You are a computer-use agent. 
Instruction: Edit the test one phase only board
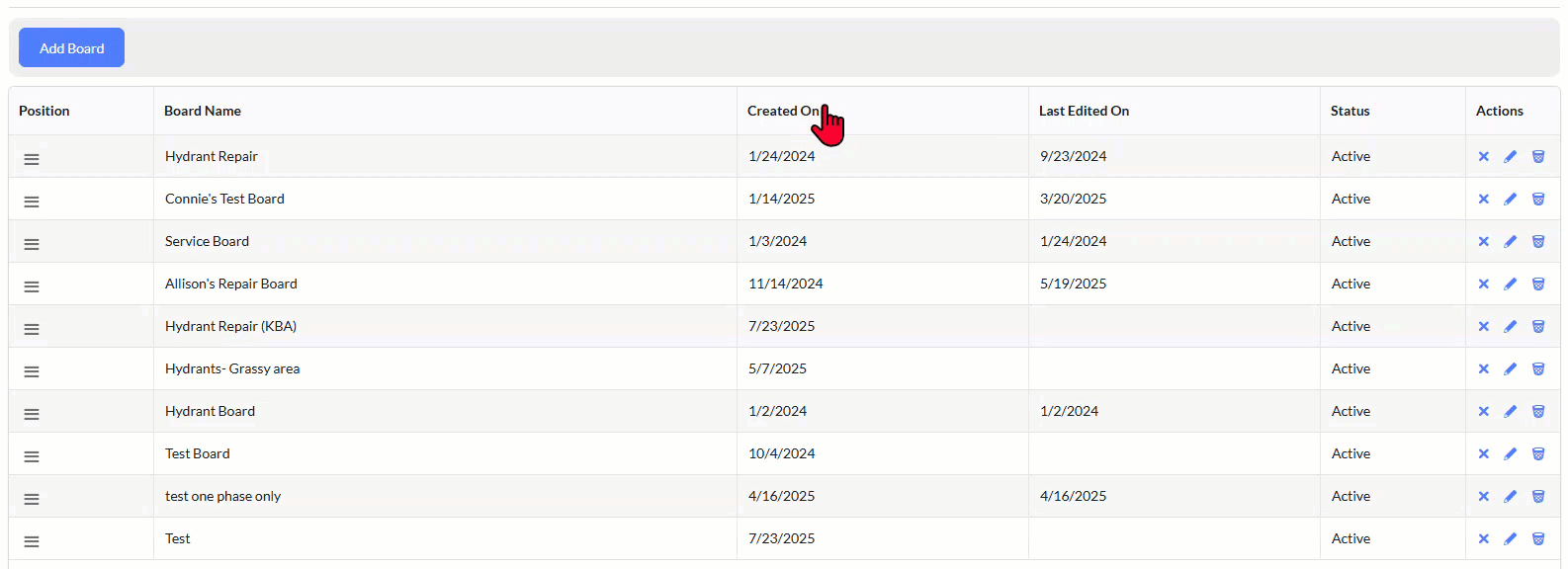(1510, 496)
